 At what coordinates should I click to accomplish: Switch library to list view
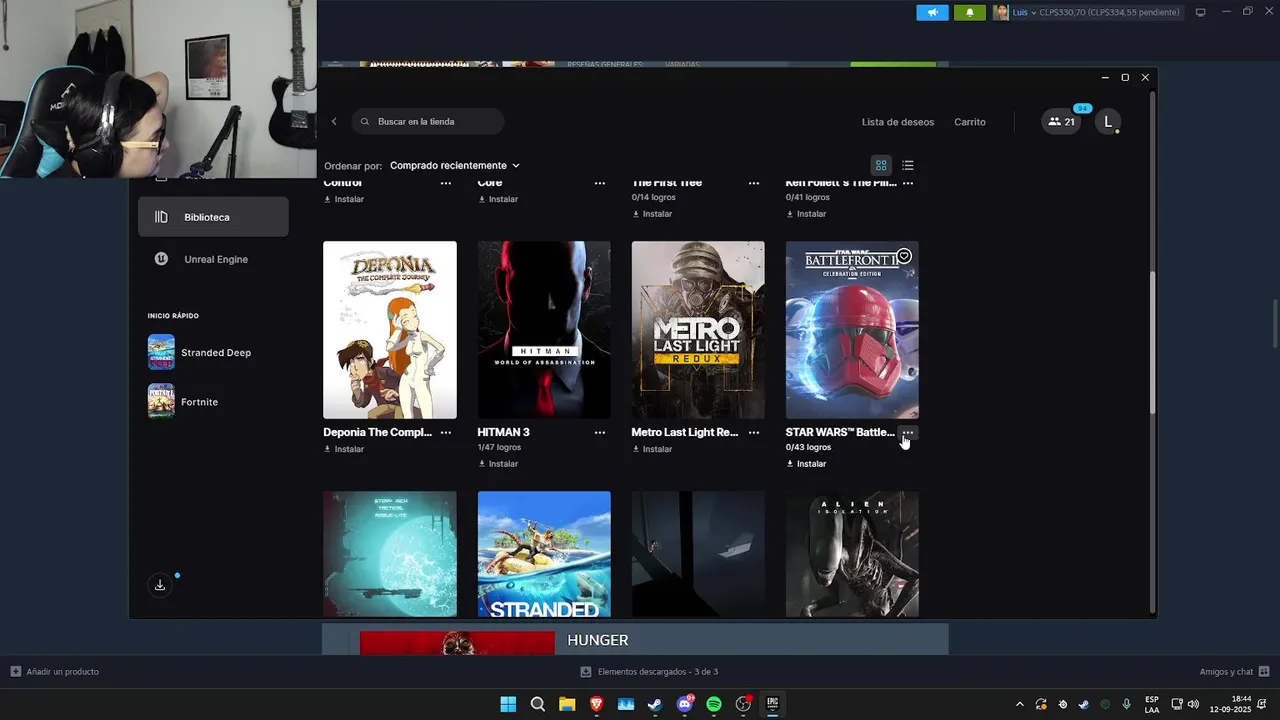[908, 165]
